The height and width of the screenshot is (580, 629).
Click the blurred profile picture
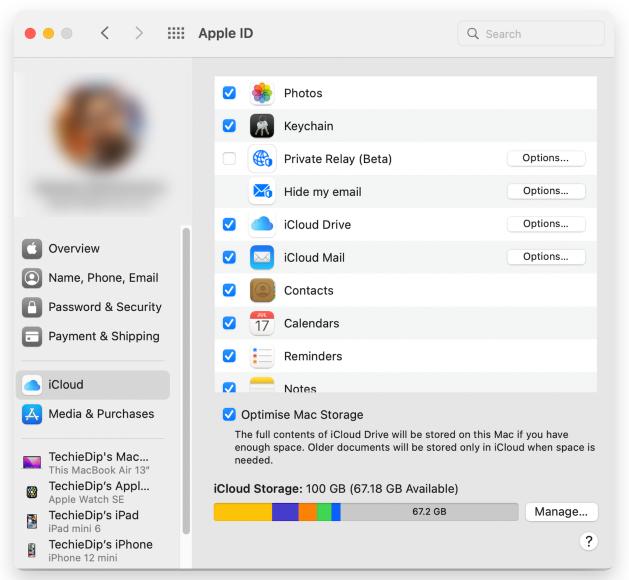(99, 124)
